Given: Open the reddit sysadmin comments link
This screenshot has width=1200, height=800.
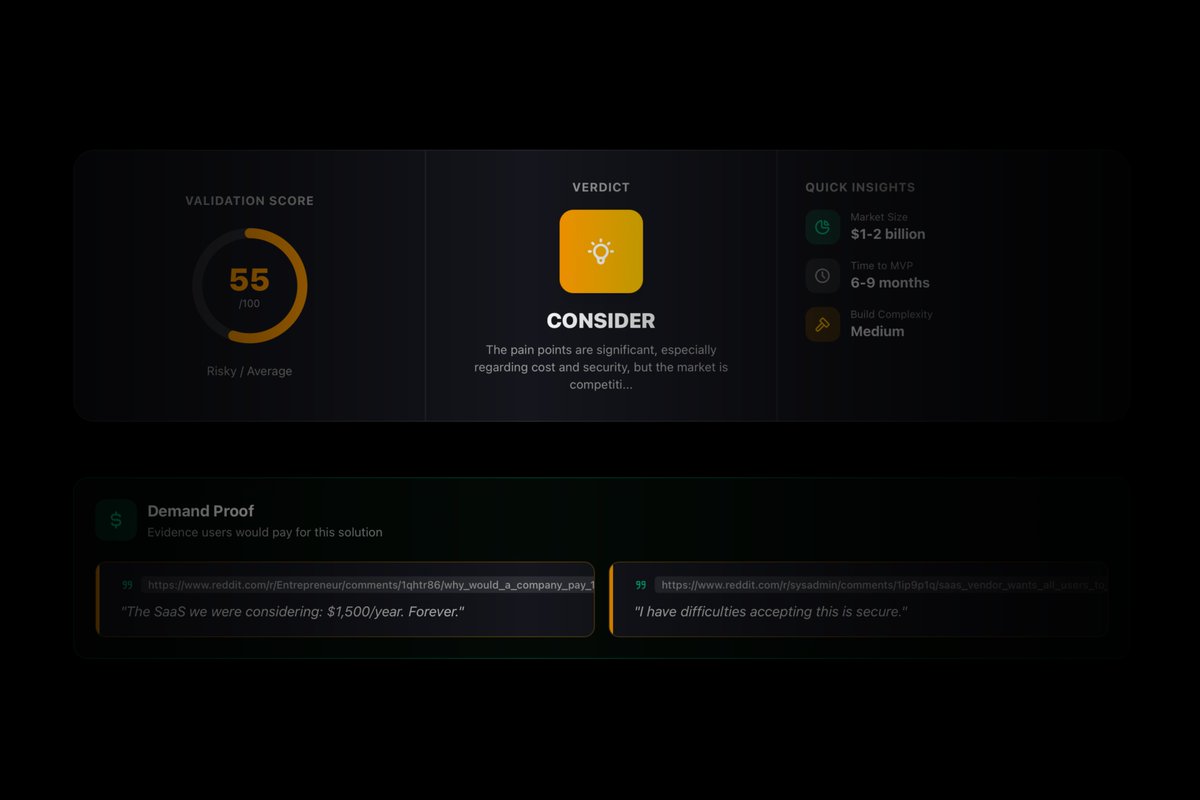Looking at the screenshot, I should click(x=881, y=585).
